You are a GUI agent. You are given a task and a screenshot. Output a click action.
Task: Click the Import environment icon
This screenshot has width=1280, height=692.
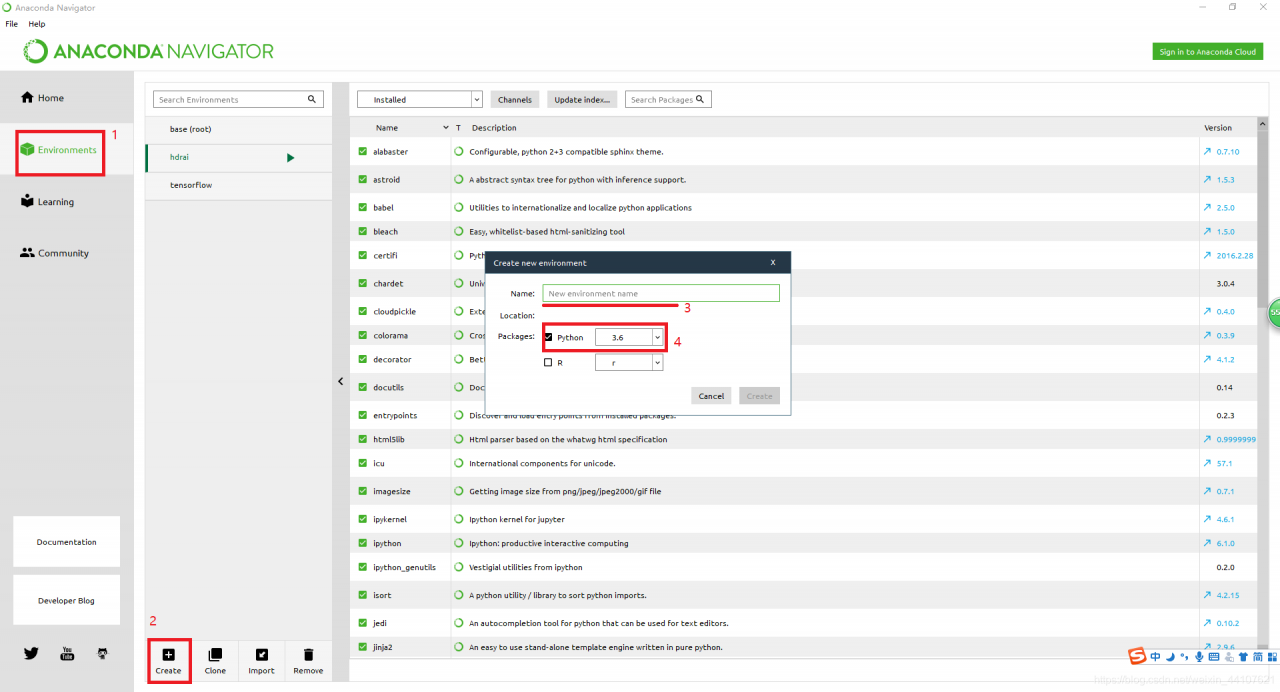[x=262, y=655]
